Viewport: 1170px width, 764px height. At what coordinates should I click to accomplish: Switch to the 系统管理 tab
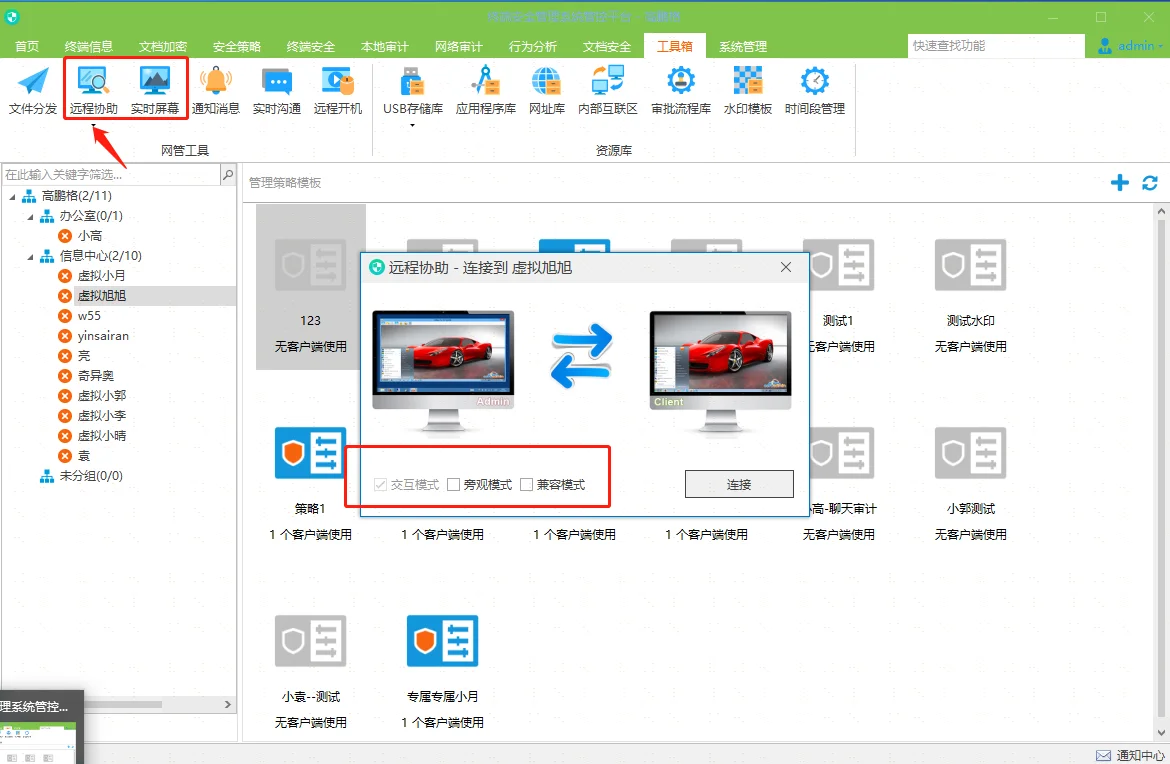743,46
